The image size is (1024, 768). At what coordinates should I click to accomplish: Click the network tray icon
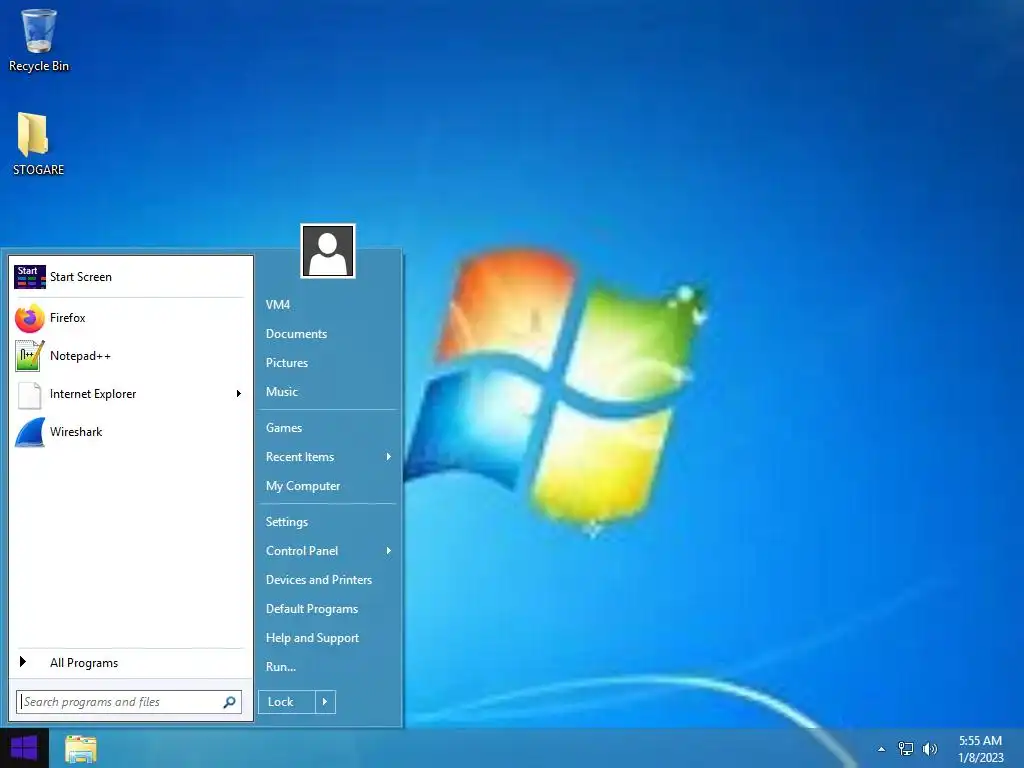(x=905, y=749)
